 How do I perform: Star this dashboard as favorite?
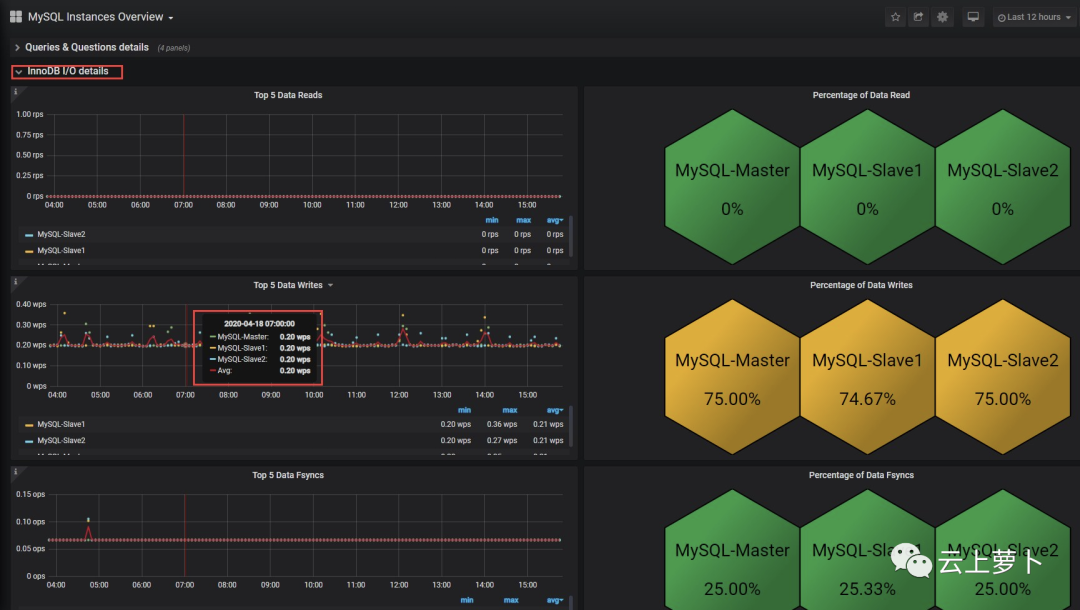(x=895, y=17)
